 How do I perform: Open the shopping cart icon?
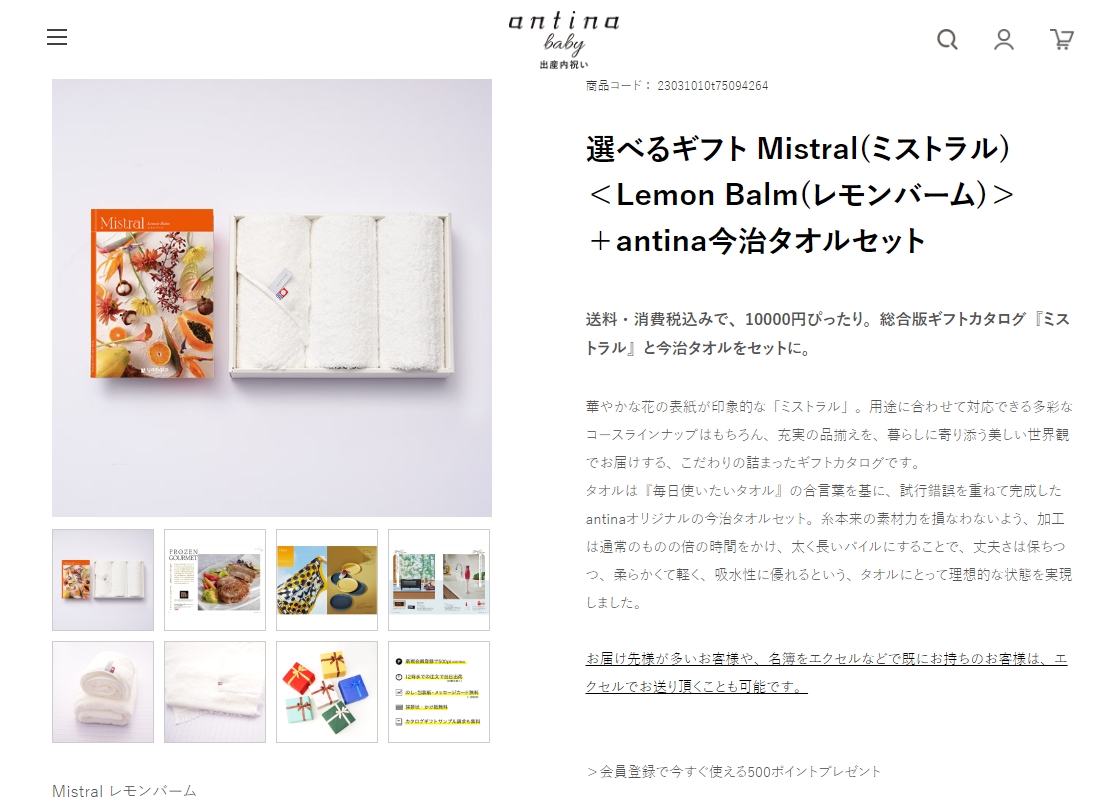tap(1062, 39)
